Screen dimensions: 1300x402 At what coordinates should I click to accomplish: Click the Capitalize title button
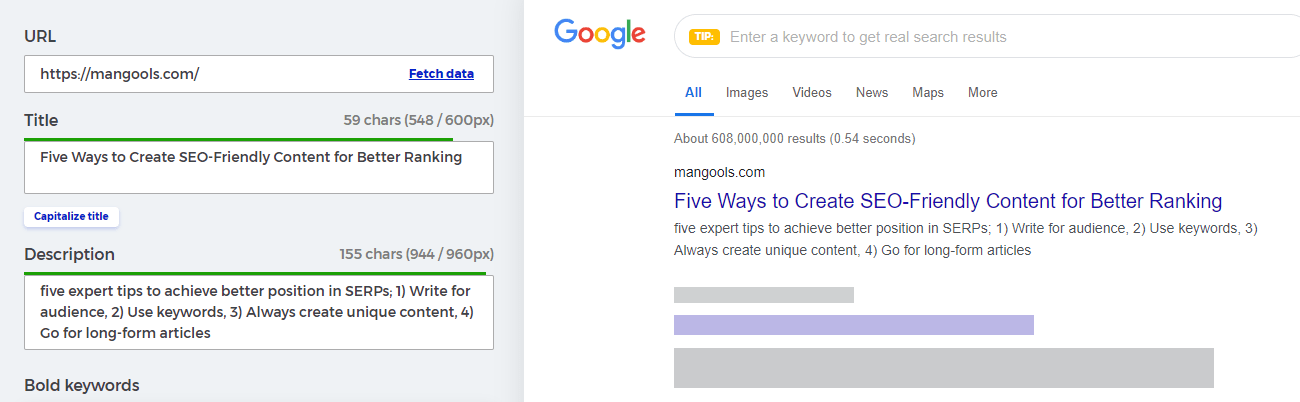[71, 216]
